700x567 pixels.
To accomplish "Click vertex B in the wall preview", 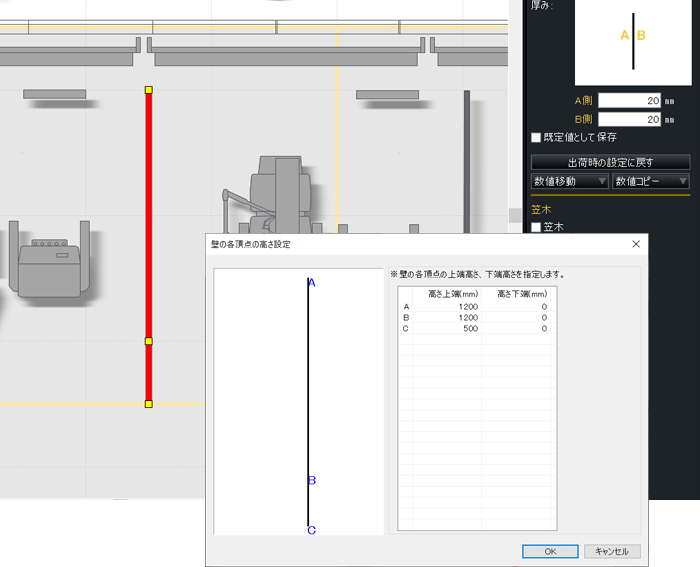I will pyautogui.click(x=311, y=481).
